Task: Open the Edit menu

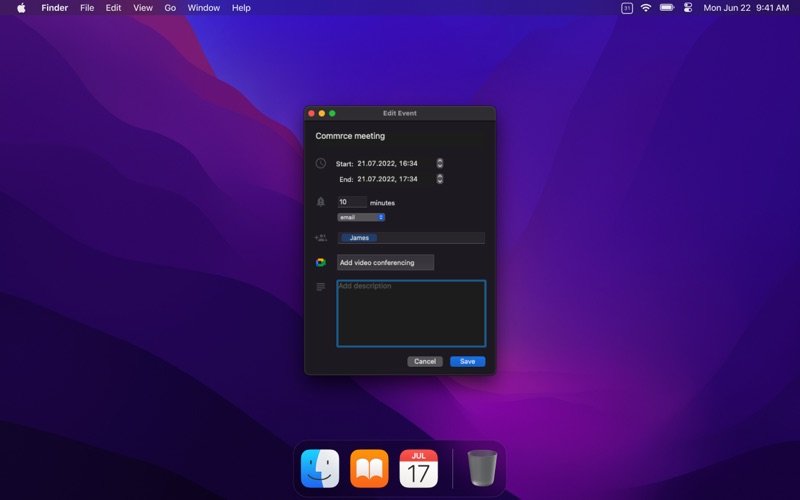Action: [113, 8]
